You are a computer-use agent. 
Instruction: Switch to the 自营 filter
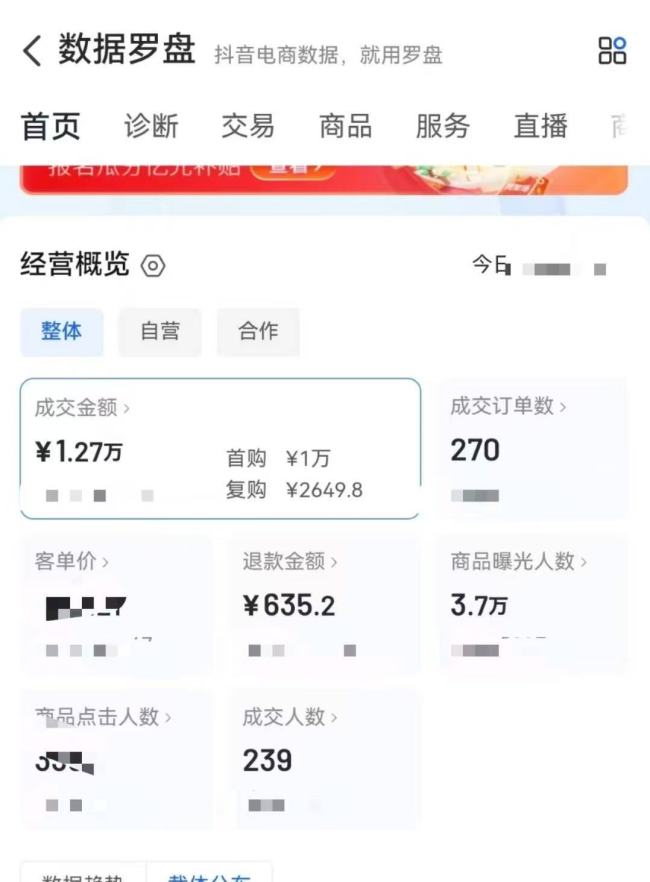(159, 332)
